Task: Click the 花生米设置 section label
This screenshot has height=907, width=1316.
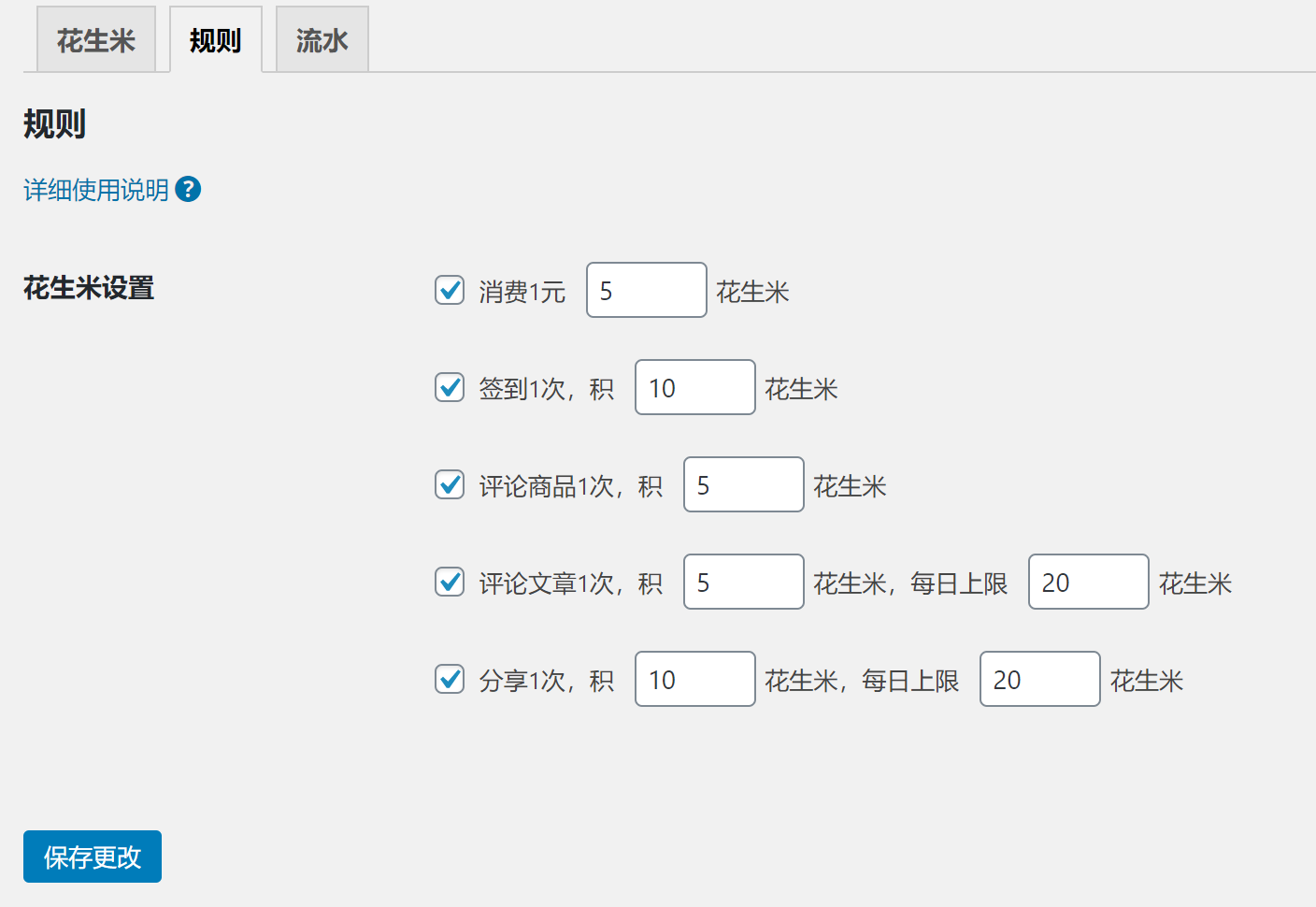Action: [89, 288]
